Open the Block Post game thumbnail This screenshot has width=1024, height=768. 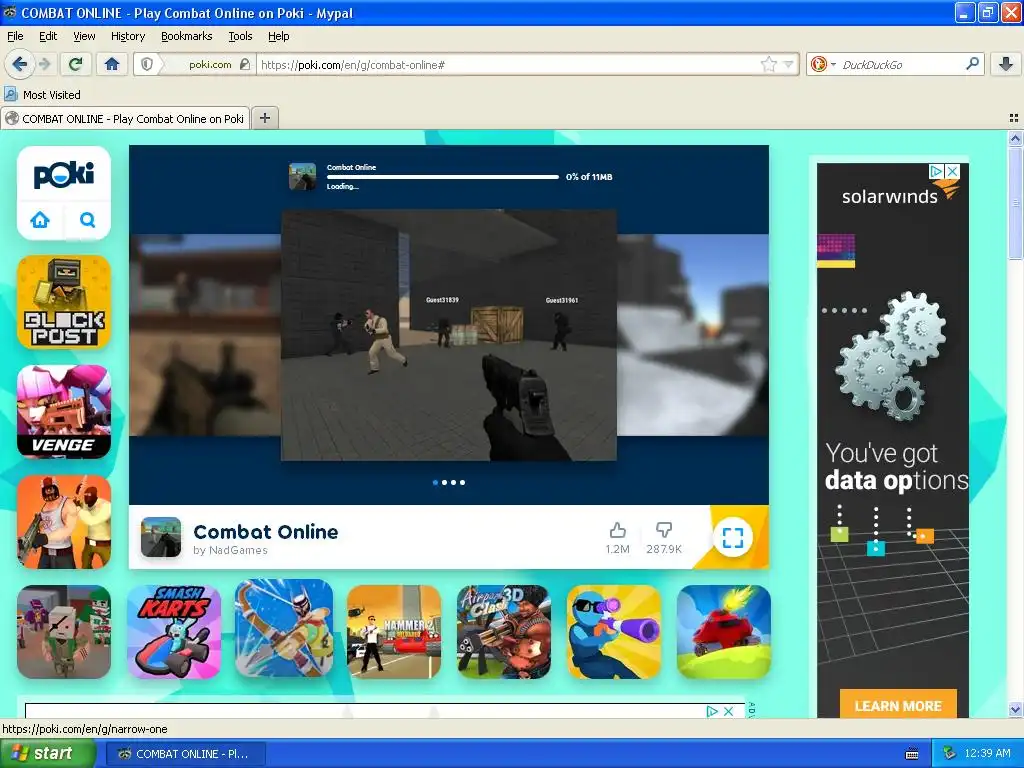point(64,302)
